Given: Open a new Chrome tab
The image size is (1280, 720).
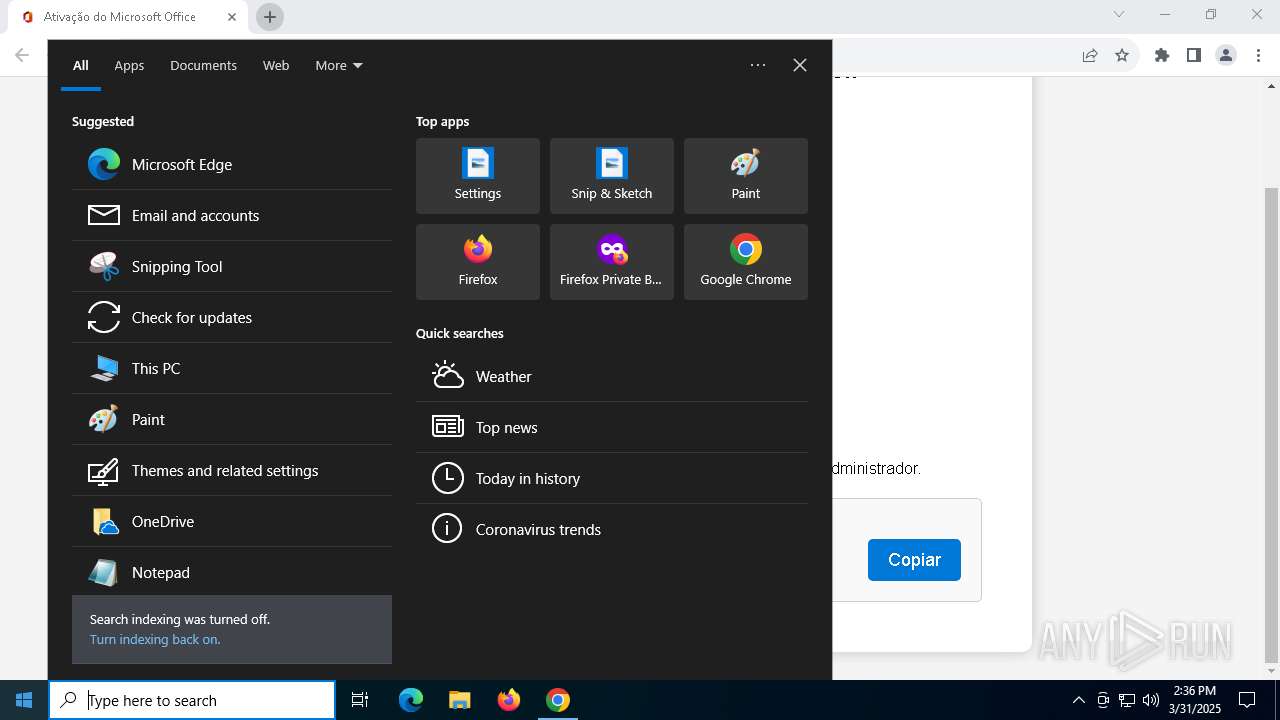Looking at the screenshot, I should pyautogui.click(x=270, y=17).
